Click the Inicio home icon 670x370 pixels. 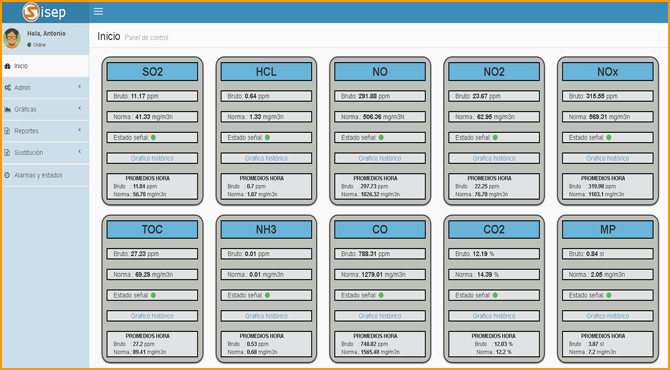click(7, 66)
